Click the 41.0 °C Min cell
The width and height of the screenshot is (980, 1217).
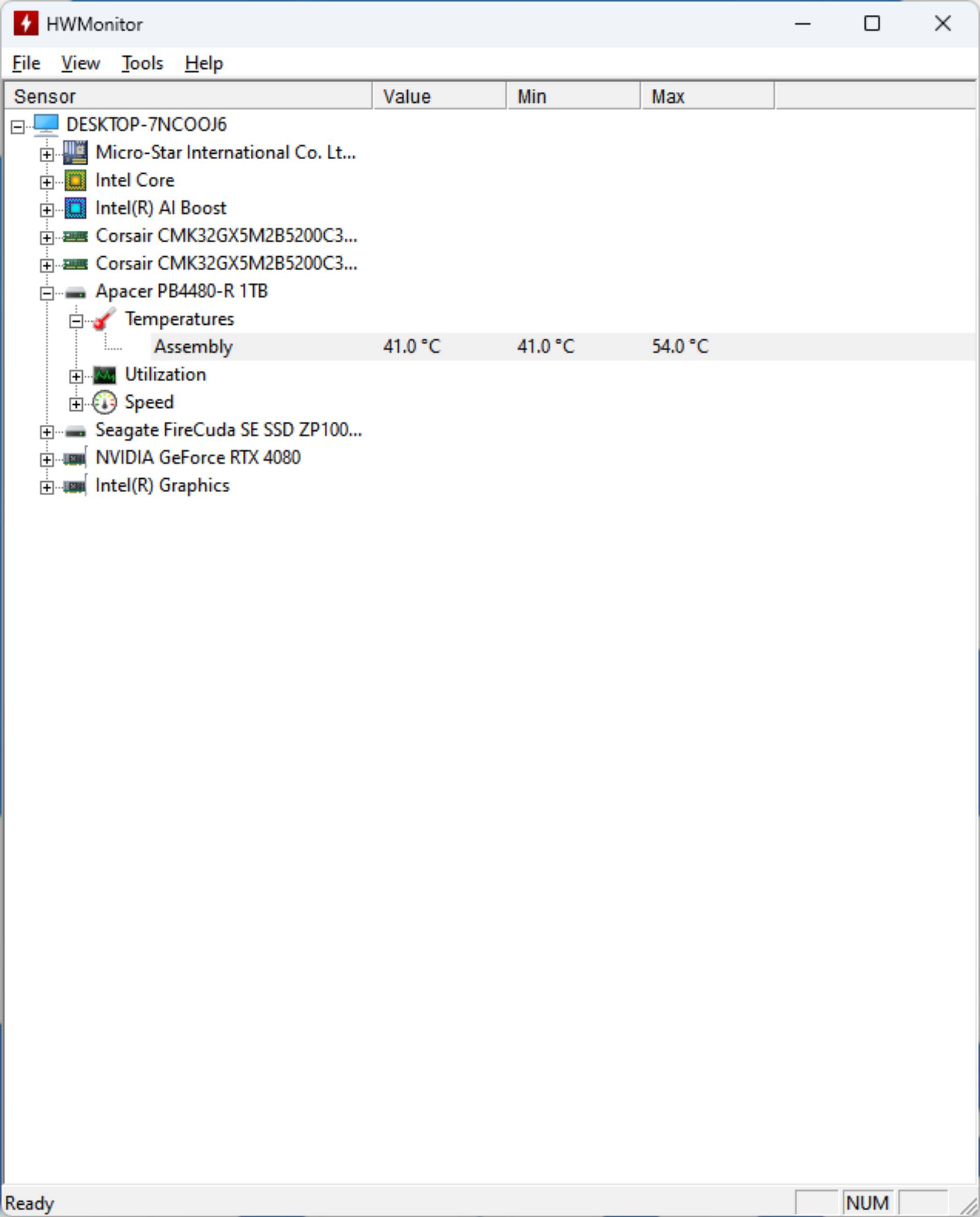pos(546,347)
